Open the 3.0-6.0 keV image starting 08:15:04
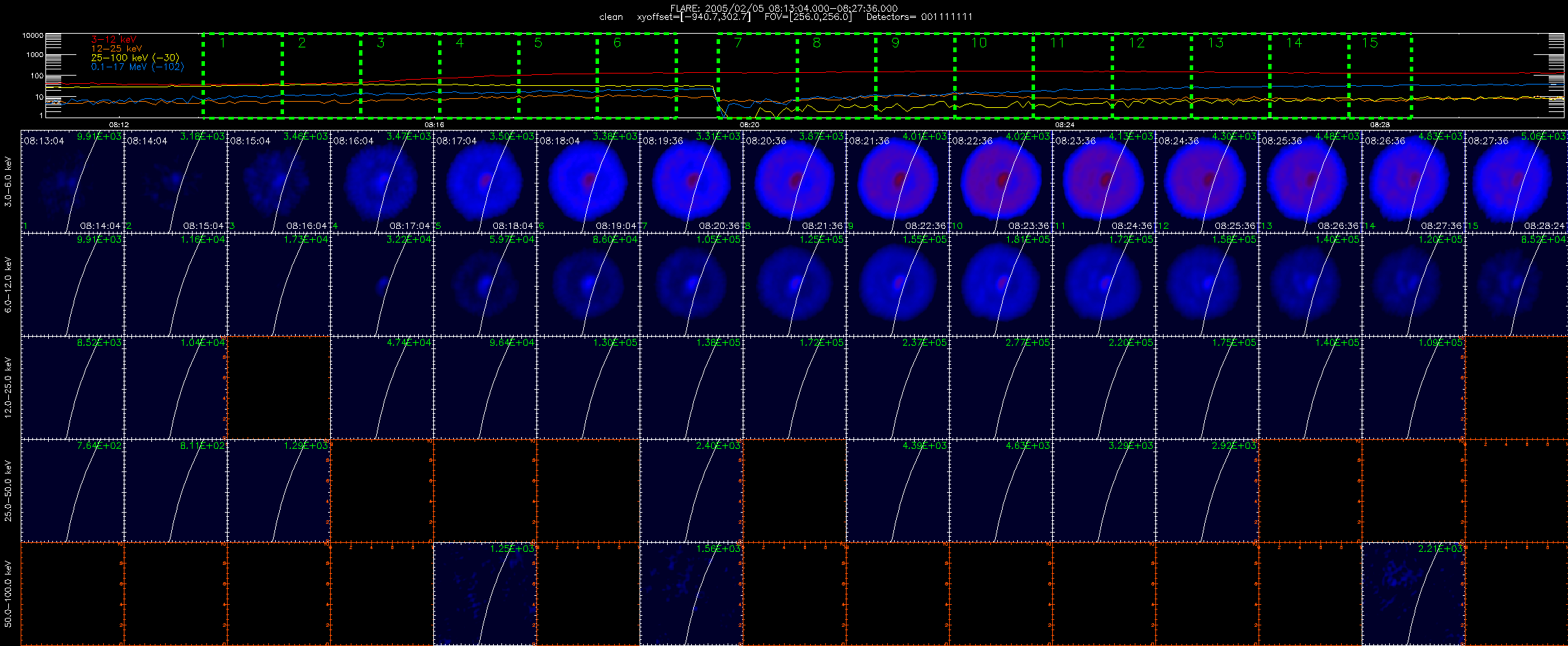Image resolution: width=1568 pixels, height=646 pixels. coord(279,181)
